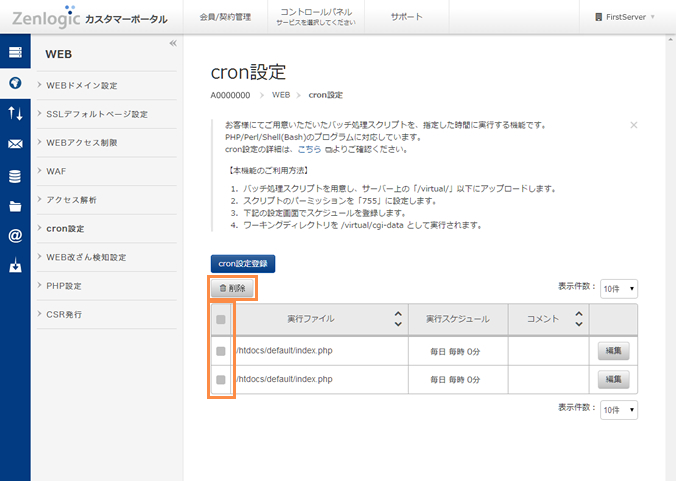Click the @ icon in sidebar
The image size is (676, 481).
click(15, 237)
